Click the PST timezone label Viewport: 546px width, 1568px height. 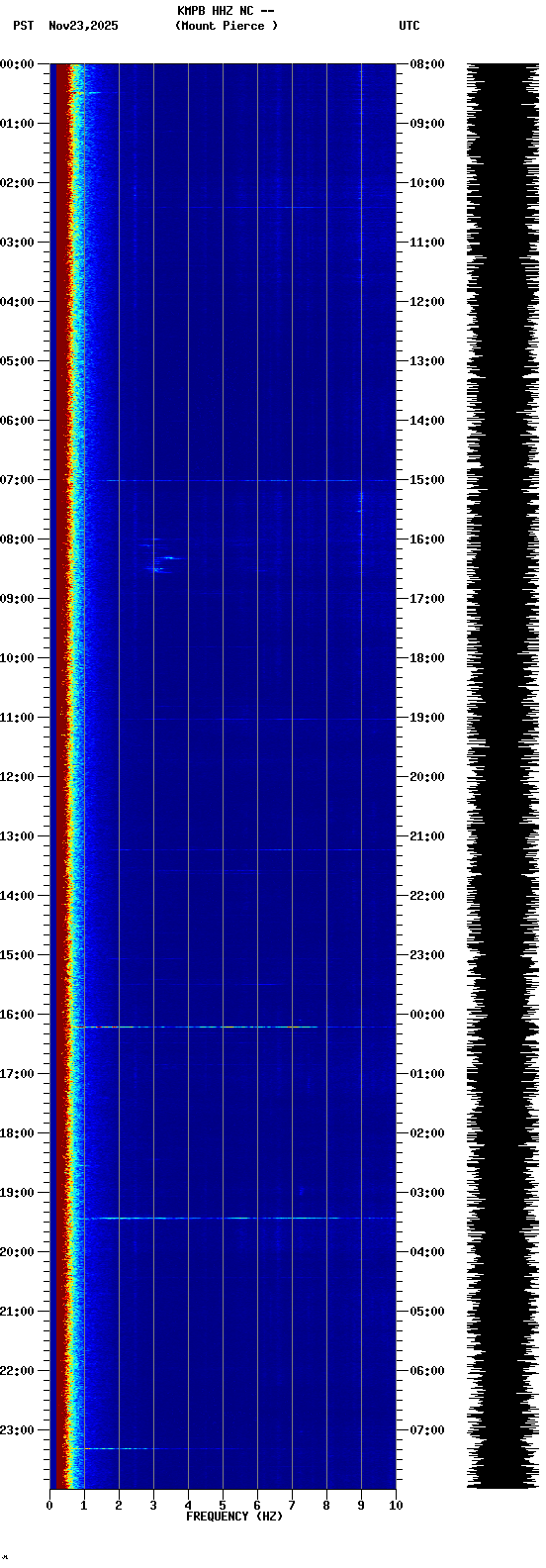(x=23, y=26)
